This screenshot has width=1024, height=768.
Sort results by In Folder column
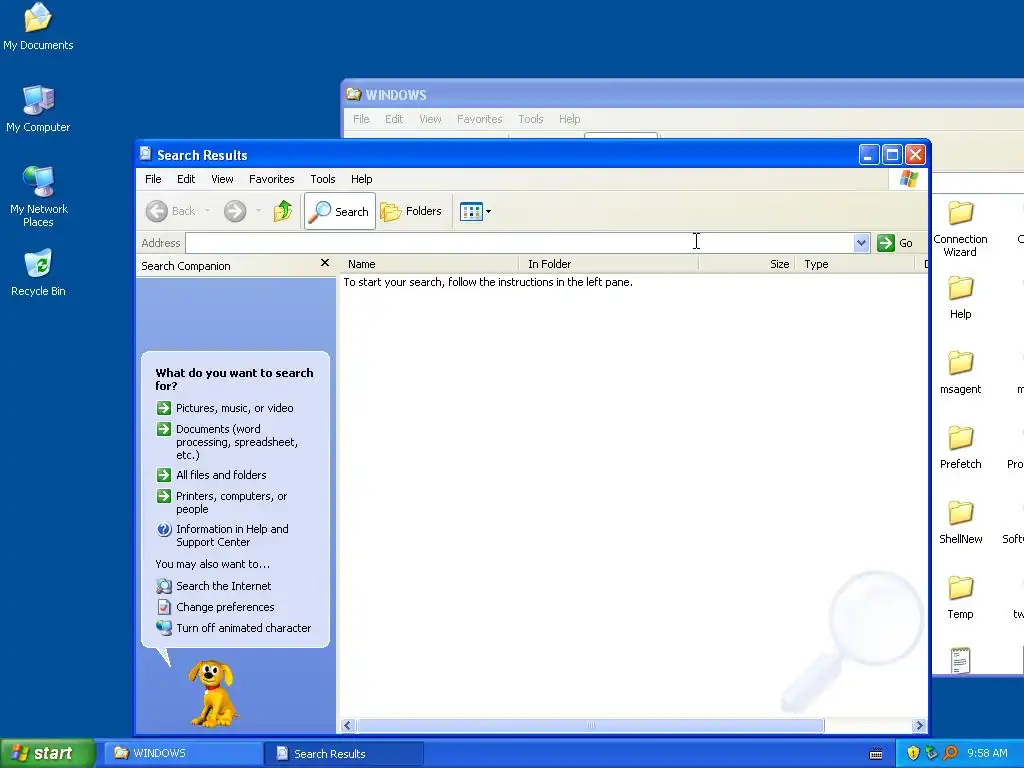pos(609,264)
